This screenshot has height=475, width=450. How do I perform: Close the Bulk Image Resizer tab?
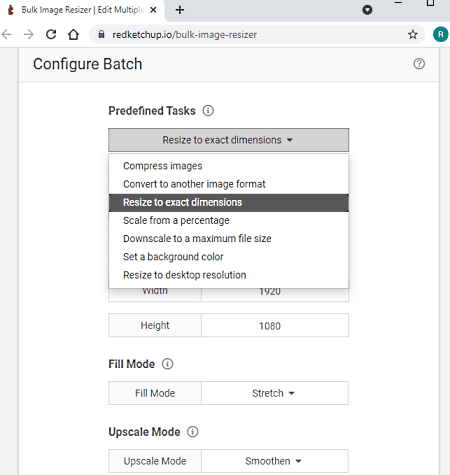[153, 10]
